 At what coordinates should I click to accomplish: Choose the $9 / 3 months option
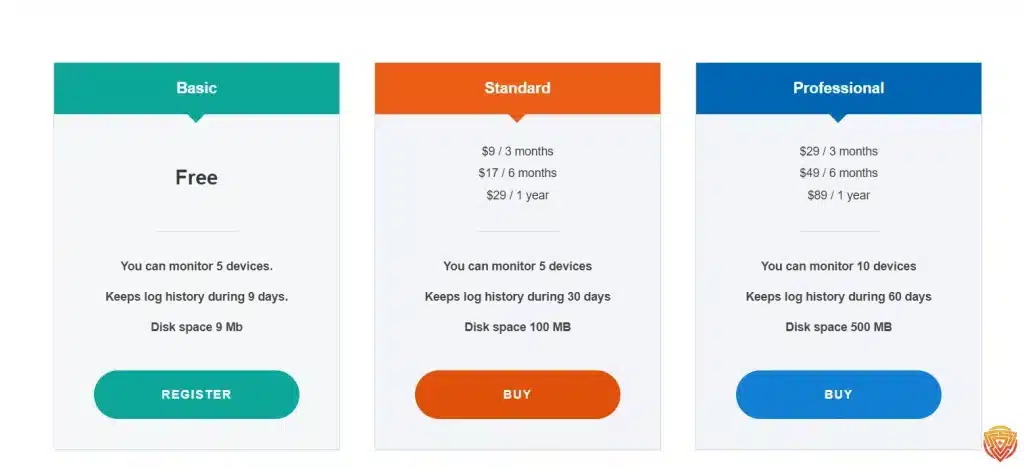517,152
